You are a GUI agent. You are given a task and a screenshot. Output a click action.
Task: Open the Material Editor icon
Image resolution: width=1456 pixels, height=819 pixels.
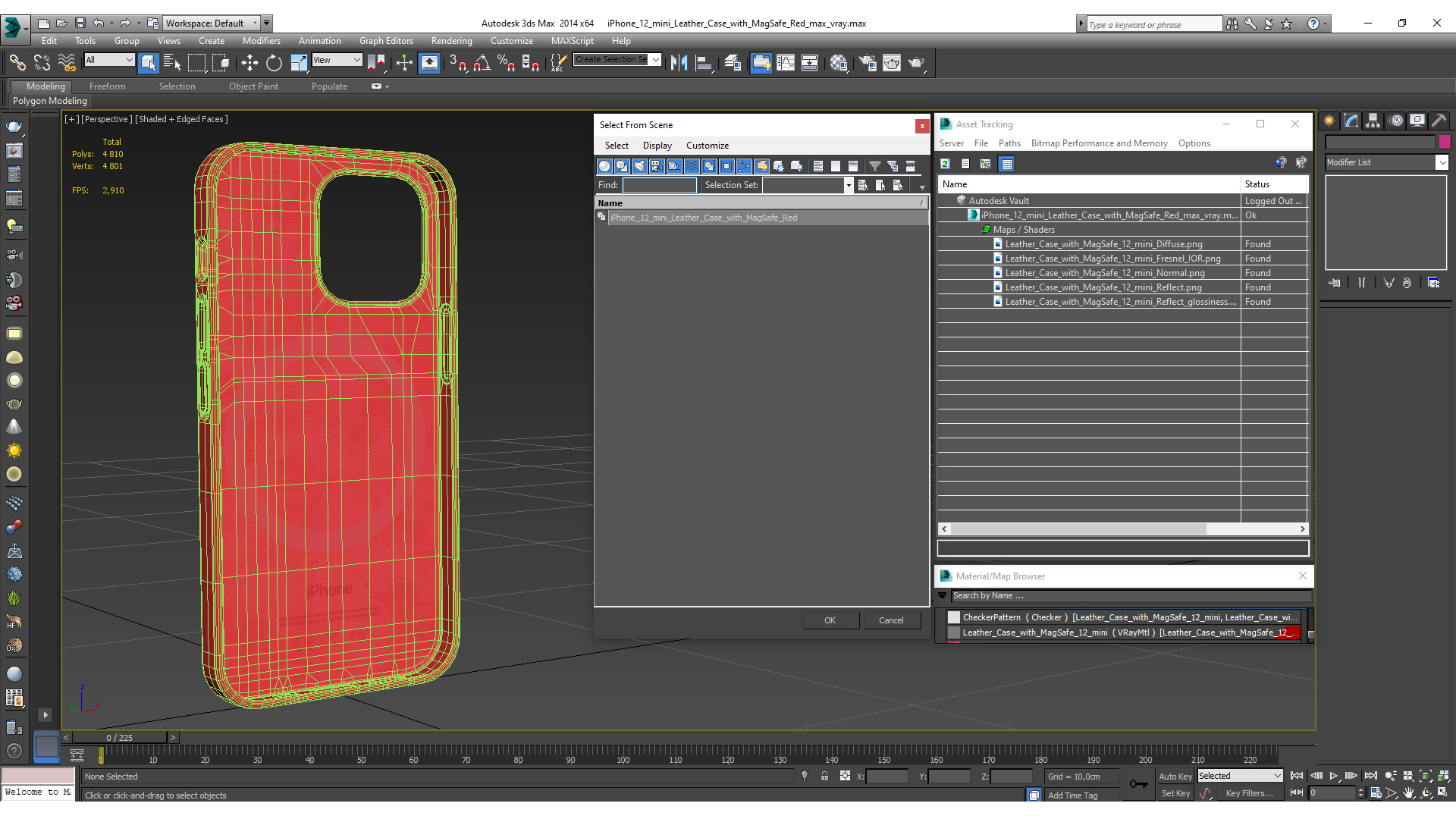tap(838, 63)
